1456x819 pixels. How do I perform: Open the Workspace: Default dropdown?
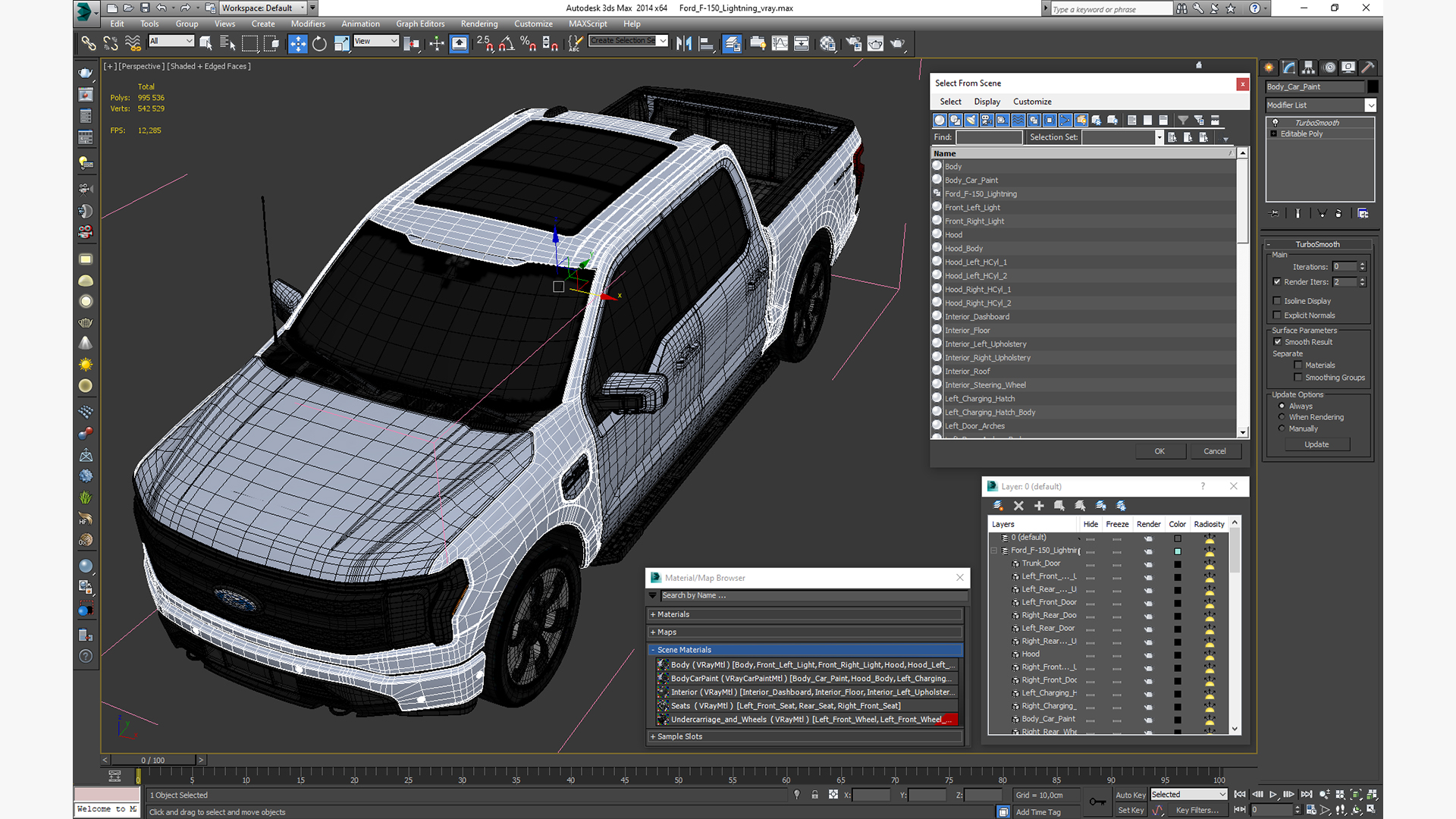coord(262,8)
